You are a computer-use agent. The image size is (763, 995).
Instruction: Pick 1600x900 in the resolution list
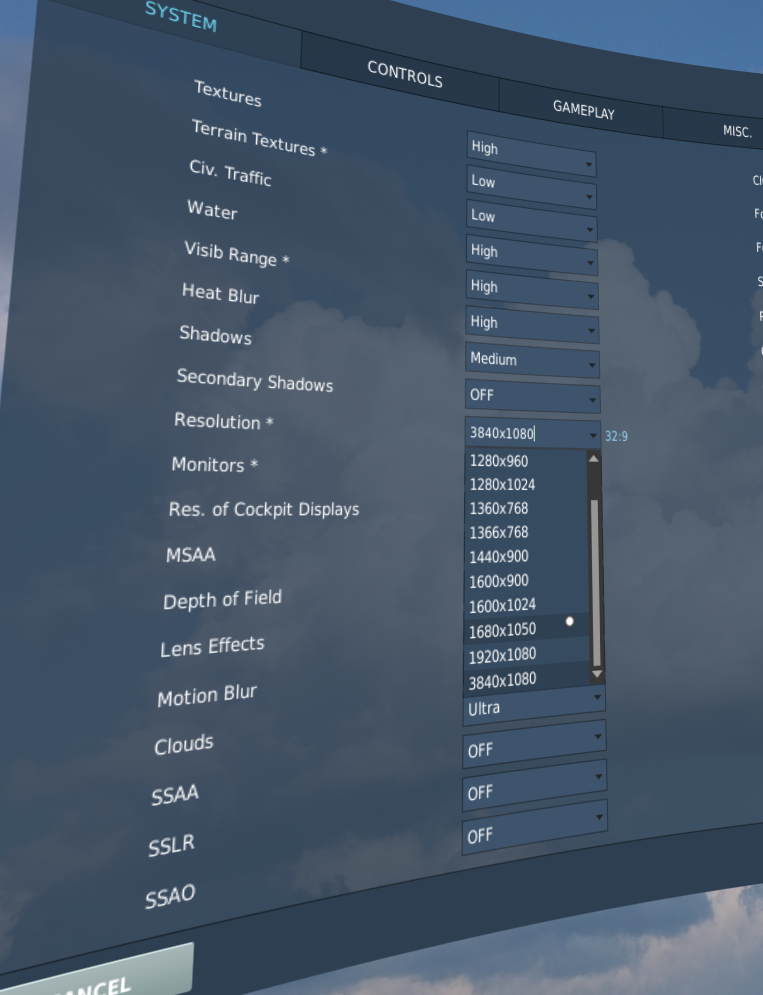526,581
